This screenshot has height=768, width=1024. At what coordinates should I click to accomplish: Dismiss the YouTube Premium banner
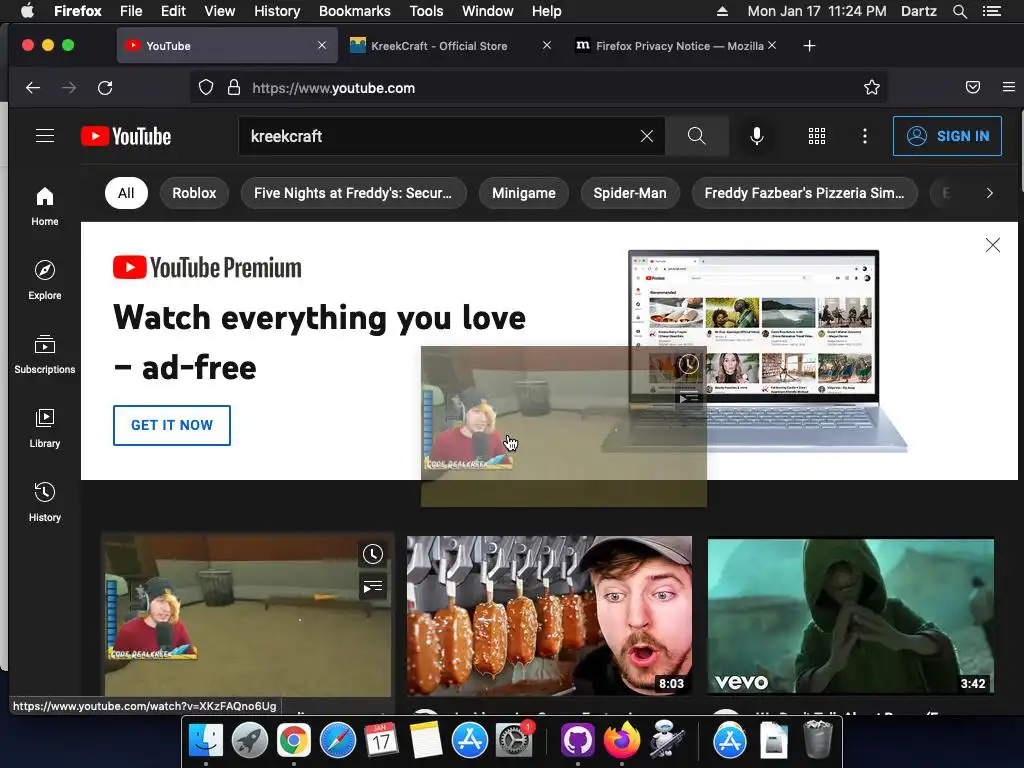(993, 245)
